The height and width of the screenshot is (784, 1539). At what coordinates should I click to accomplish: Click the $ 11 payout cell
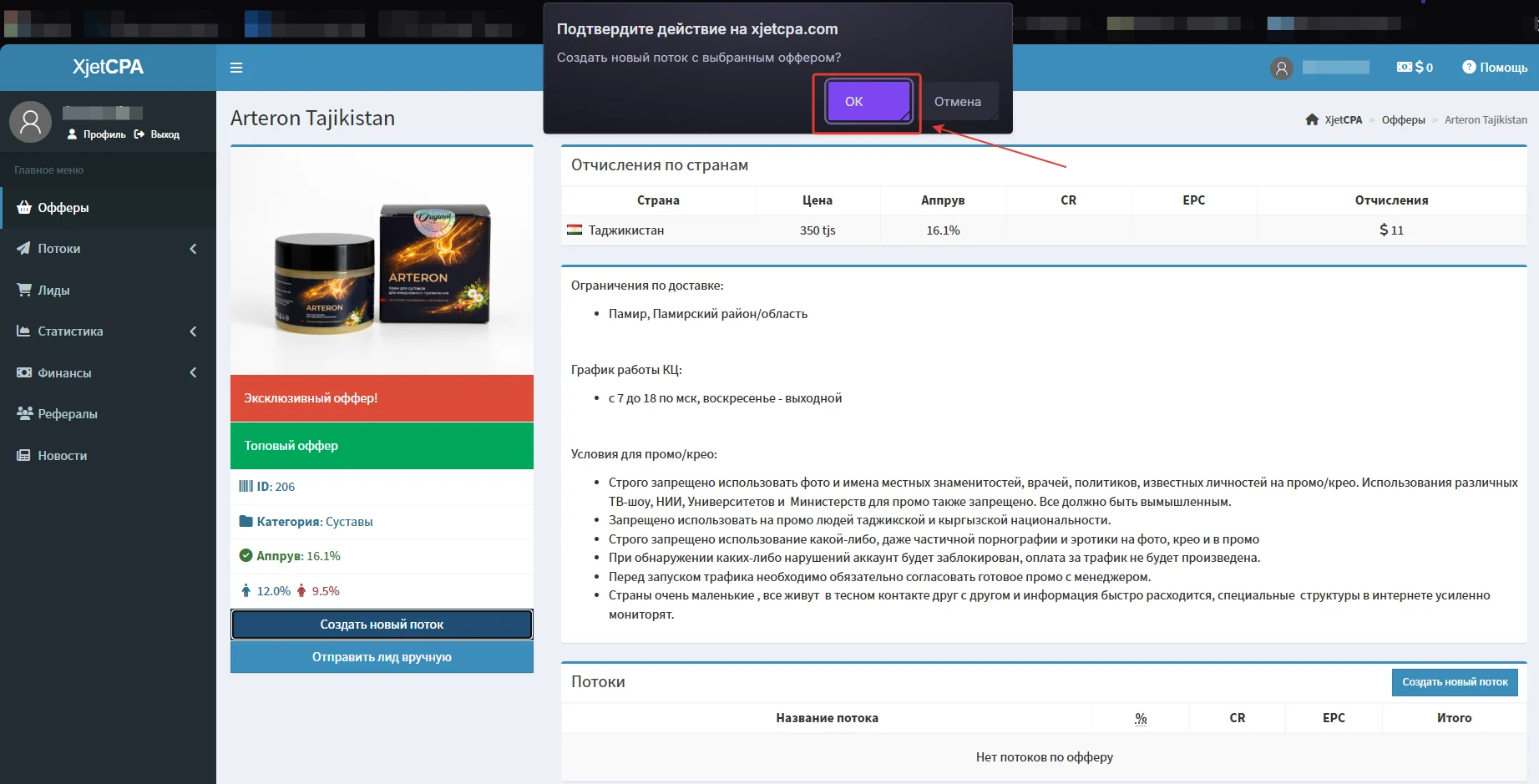coord(1391,230)
